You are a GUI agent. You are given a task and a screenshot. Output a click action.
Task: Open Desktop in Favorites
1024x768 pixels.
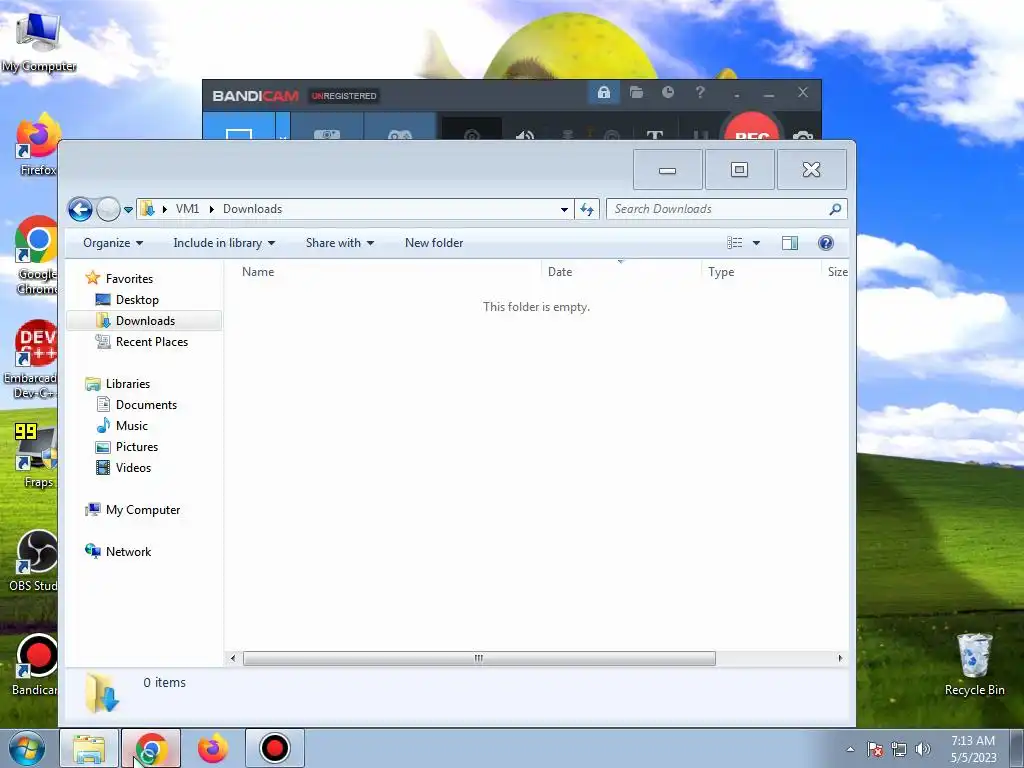click(137, 300)
